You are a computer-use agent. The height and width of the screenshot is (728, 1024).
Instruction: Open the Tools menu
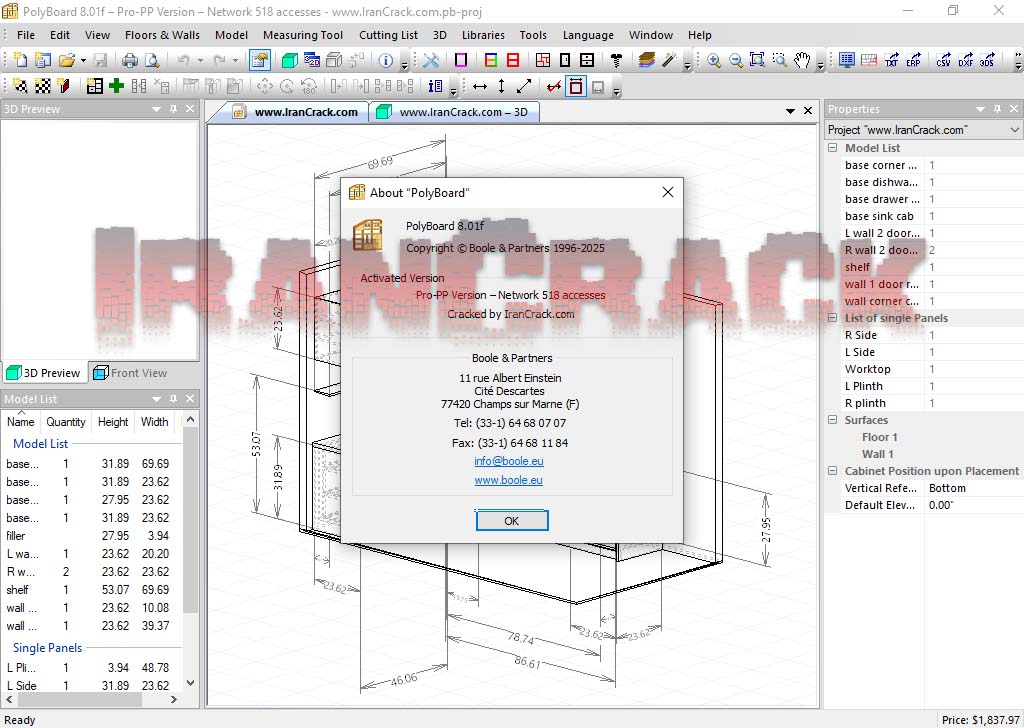(533, 34)
